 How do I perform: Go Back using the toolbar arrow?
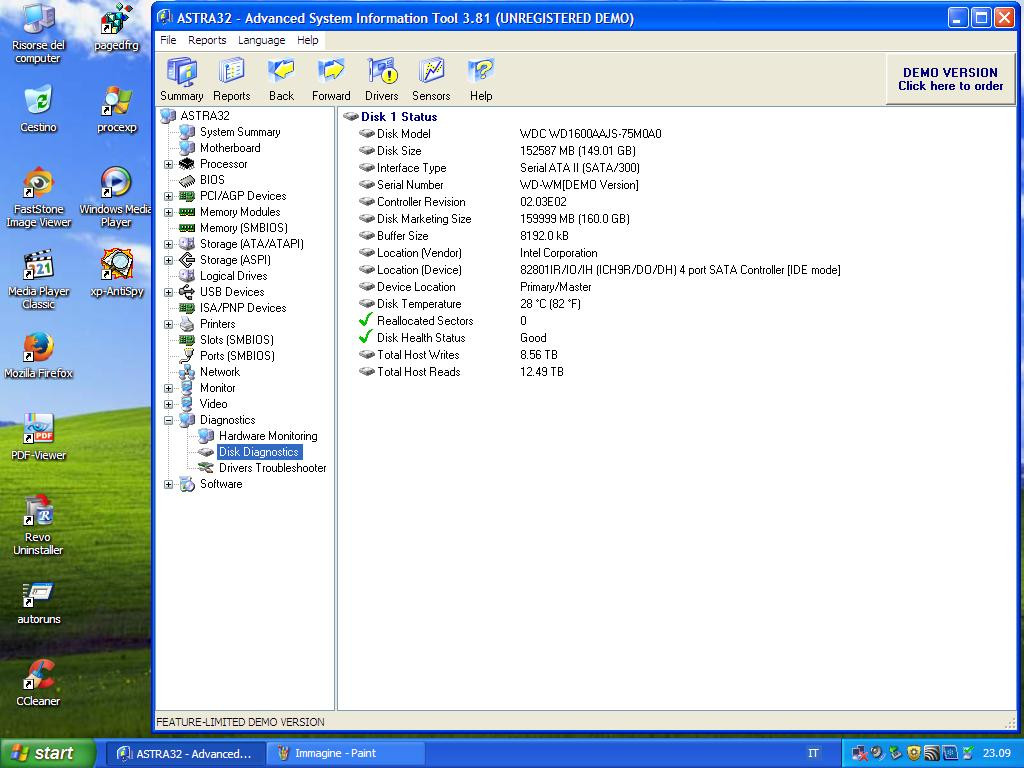click(281, 79)
